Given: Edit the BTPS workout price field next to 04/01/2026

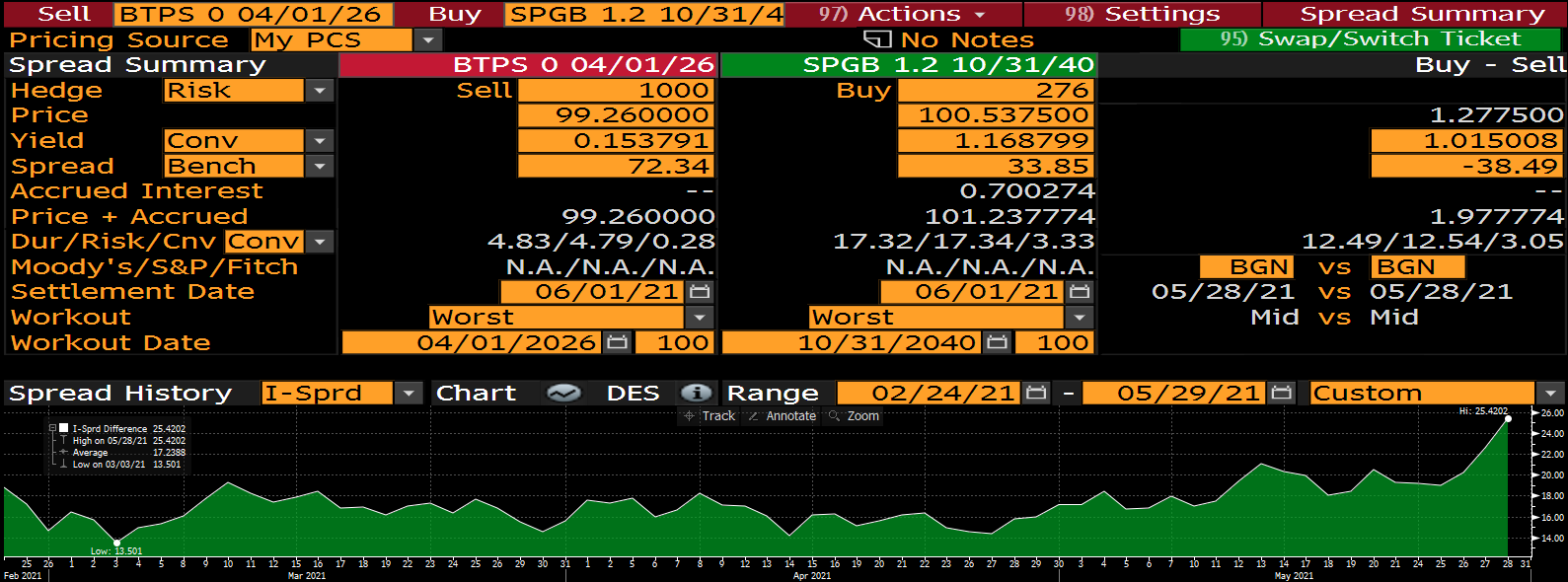Looking at the screenshot, I should tap(673, 343).
